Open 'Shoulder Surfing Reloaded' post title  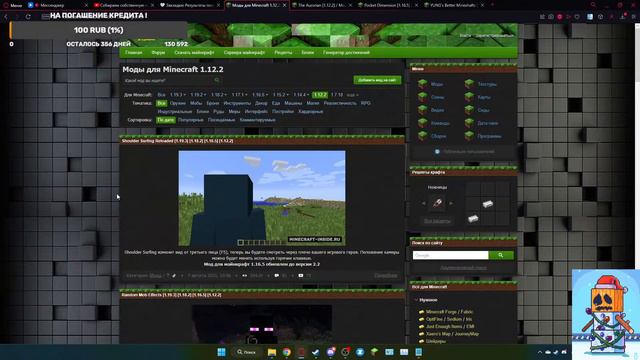[x=178, y=141]
